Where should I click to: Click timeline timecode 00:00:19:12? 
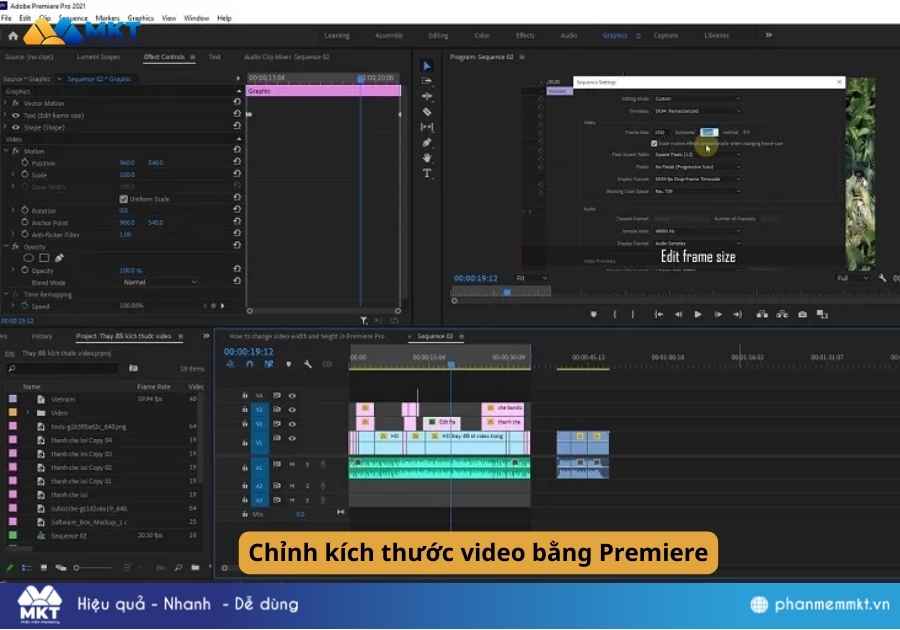[x=249, y=352]
